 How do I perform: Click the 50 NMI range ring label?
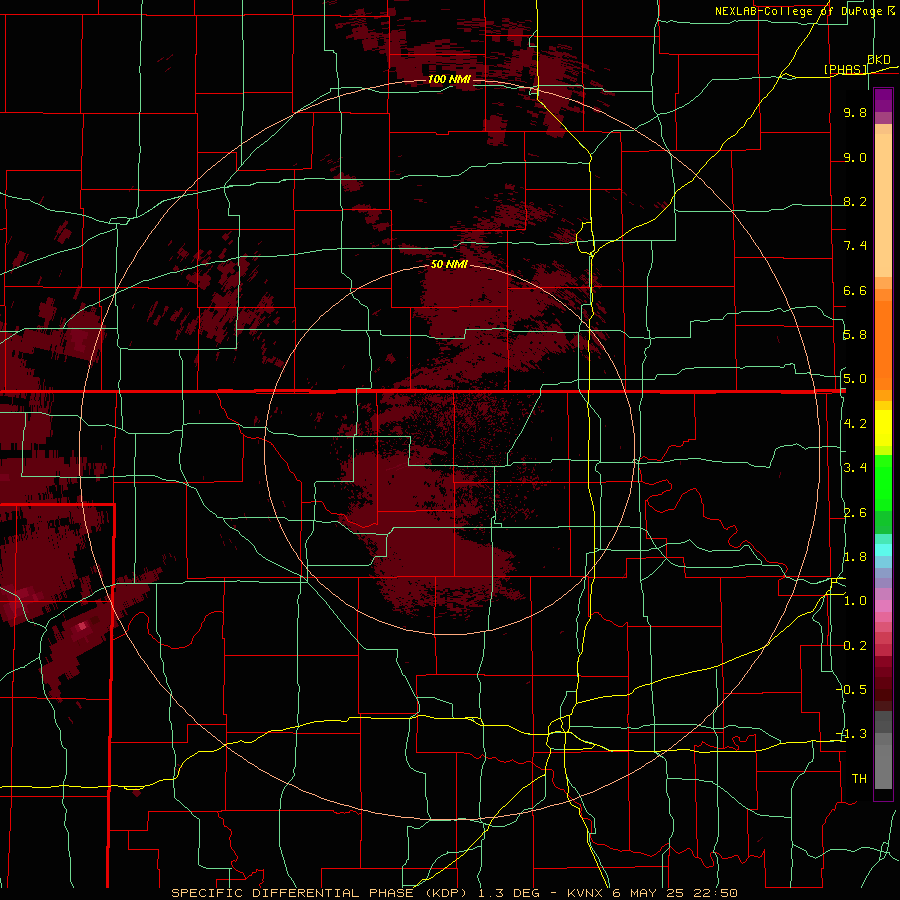[449, 264]
